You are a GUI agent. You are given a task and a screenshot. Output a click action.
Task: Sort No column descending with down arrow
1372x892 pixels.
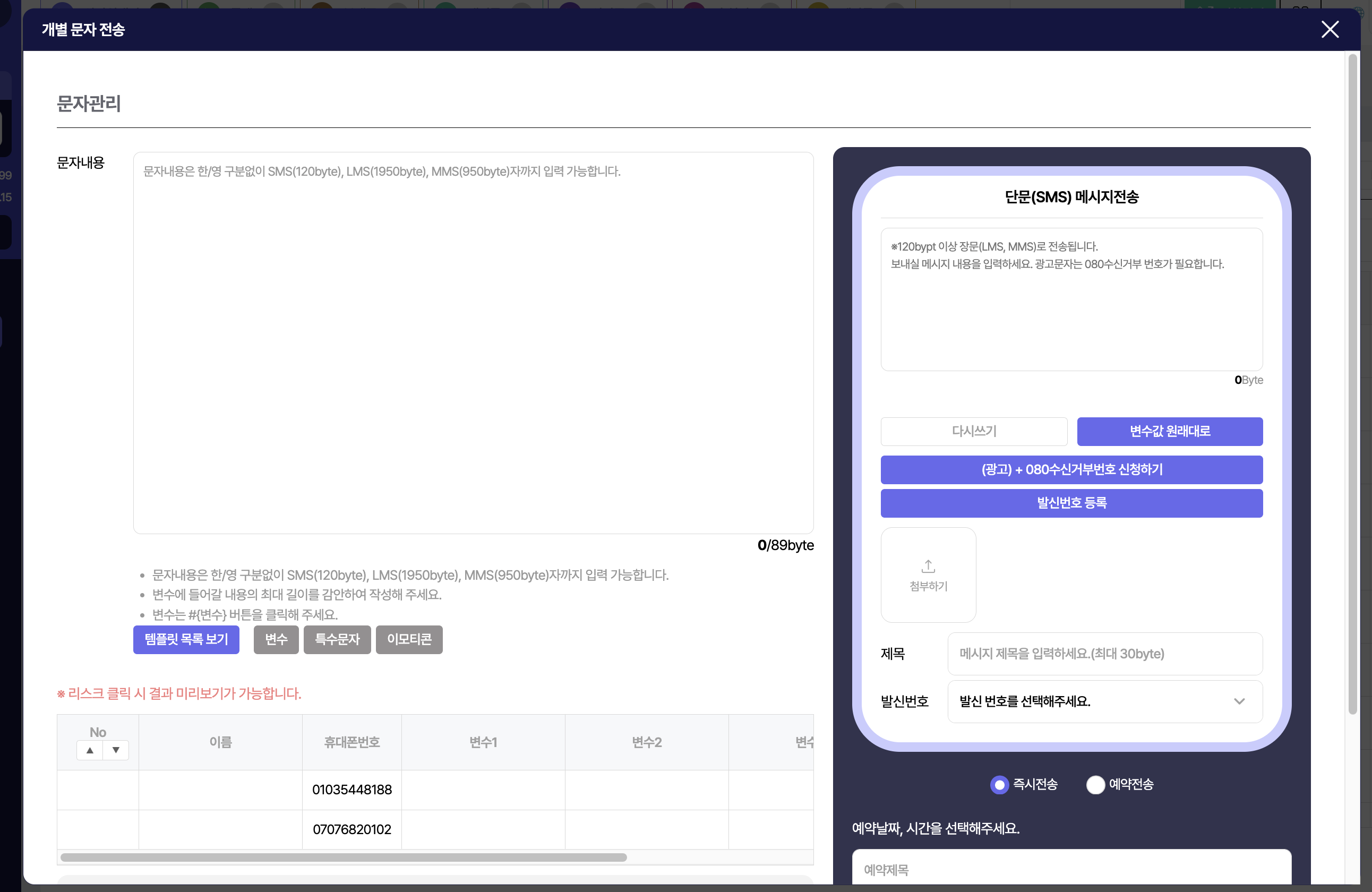[x=116, y=750]
